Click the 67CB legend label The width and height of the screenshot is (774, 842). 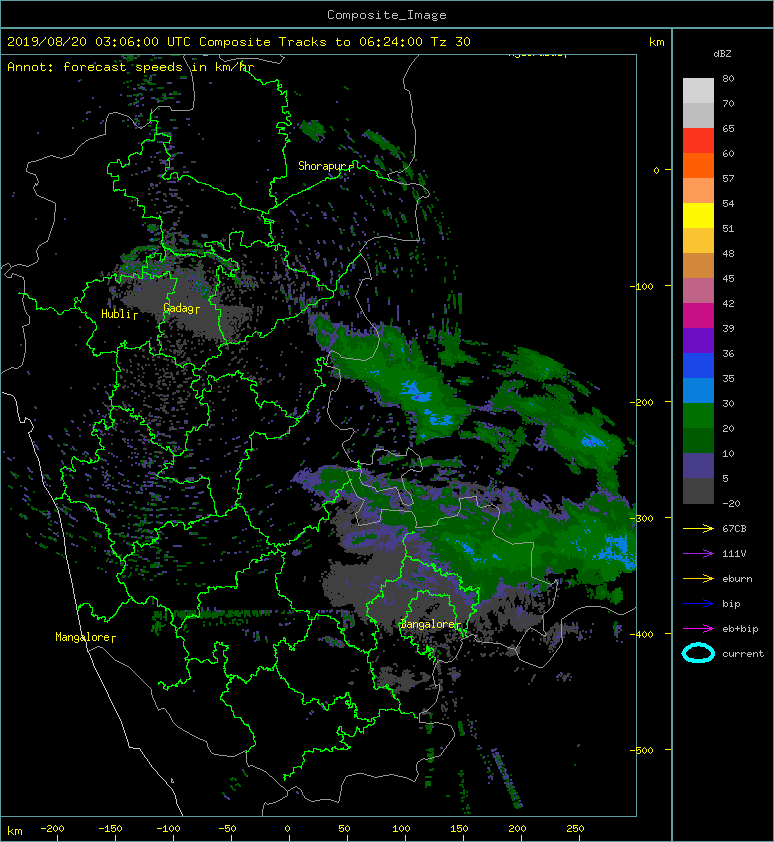coord(734,528)
